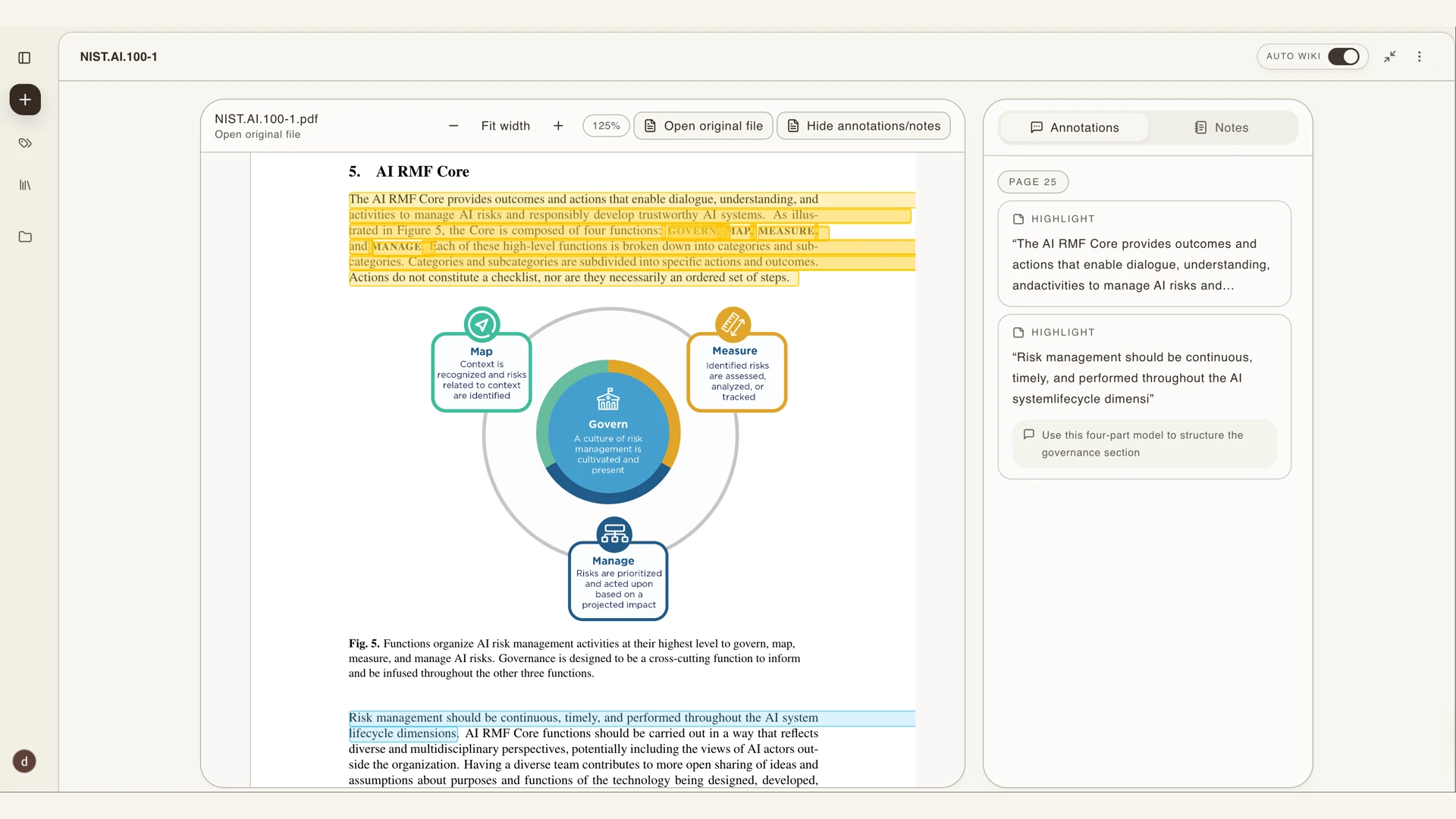Click the Open original file link under filename
The image size is (1456, 819).
pyautogui.click(x=257, y=135)
